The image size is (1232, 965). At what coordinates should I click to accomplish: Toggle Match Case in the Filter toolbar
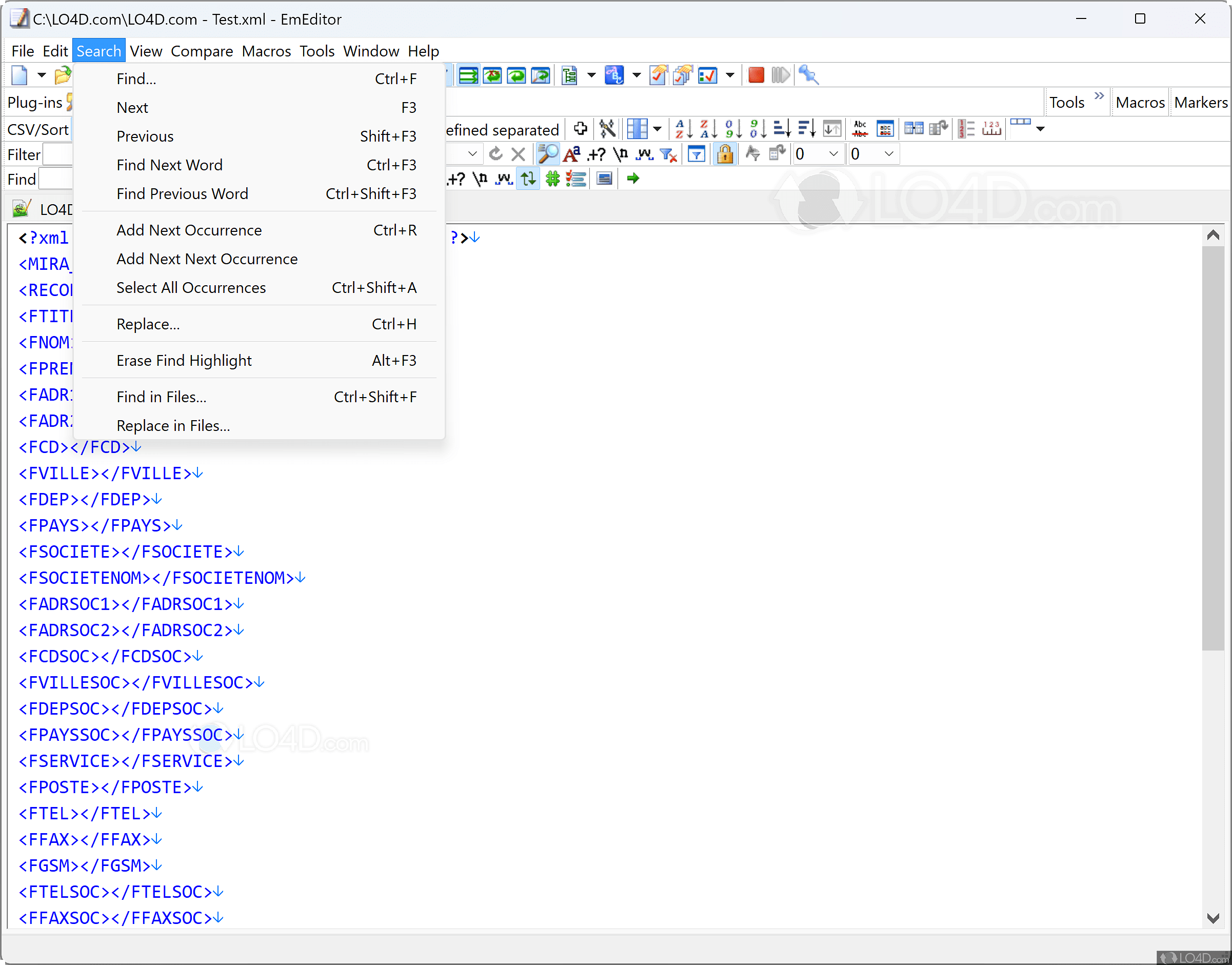[572, 154]
